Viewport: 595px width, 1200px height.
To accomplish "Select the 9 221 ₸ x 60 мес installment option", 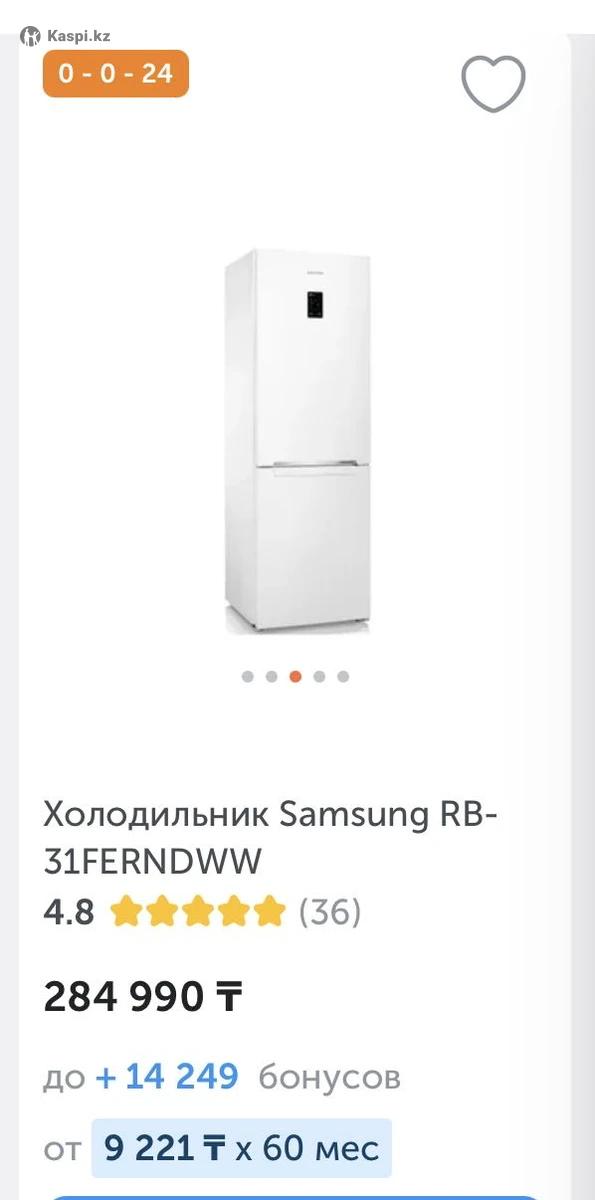I will 241,1148.
